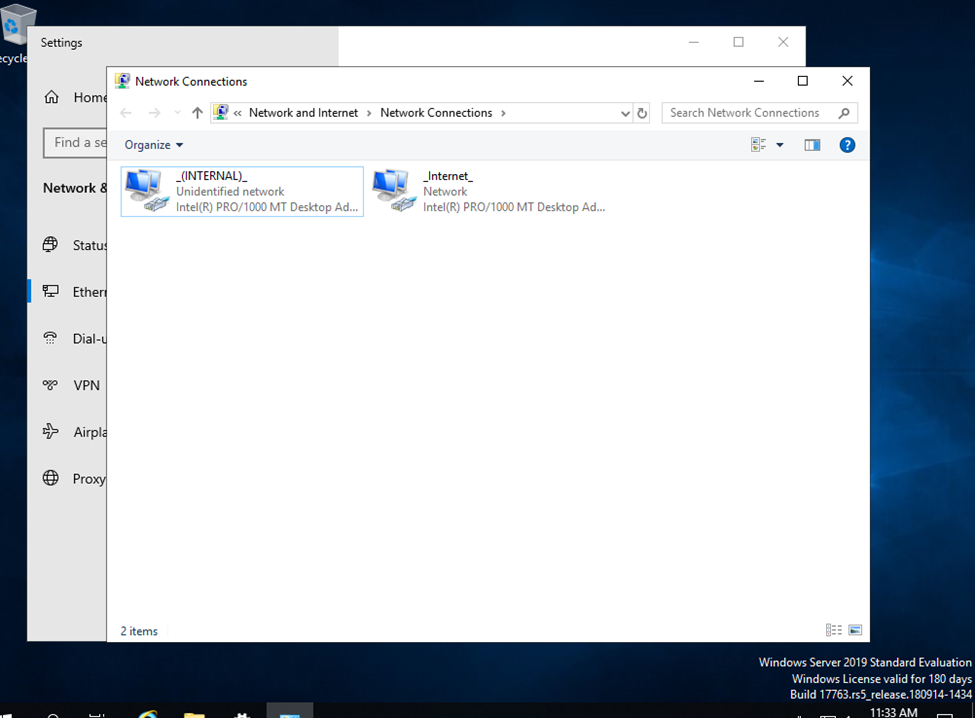Toggle the preview pane
Screen dimensions: 975x718
click(x=812, y=145)
